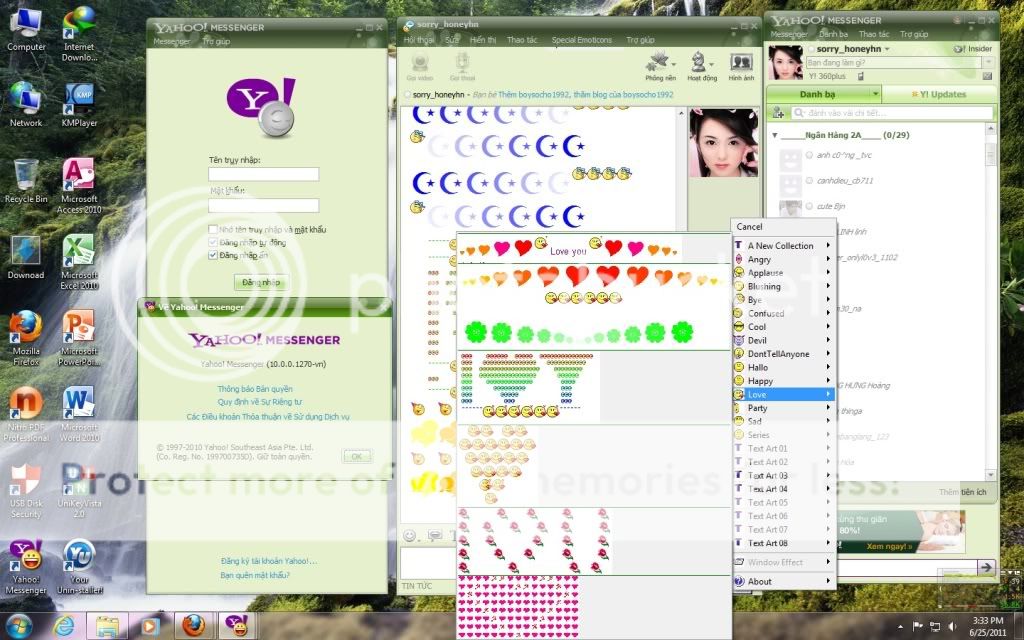Show hidden system tray icons arrow
Image resolution: width=1024 pixels, height=640 pixels.
pos(901,627)
